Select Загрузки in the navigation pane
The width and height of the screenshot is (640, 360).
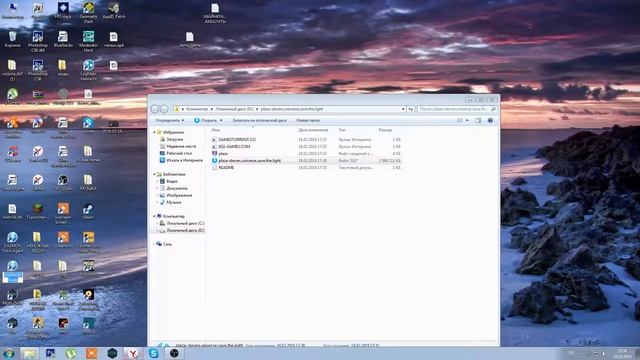[x=175, y=139]
